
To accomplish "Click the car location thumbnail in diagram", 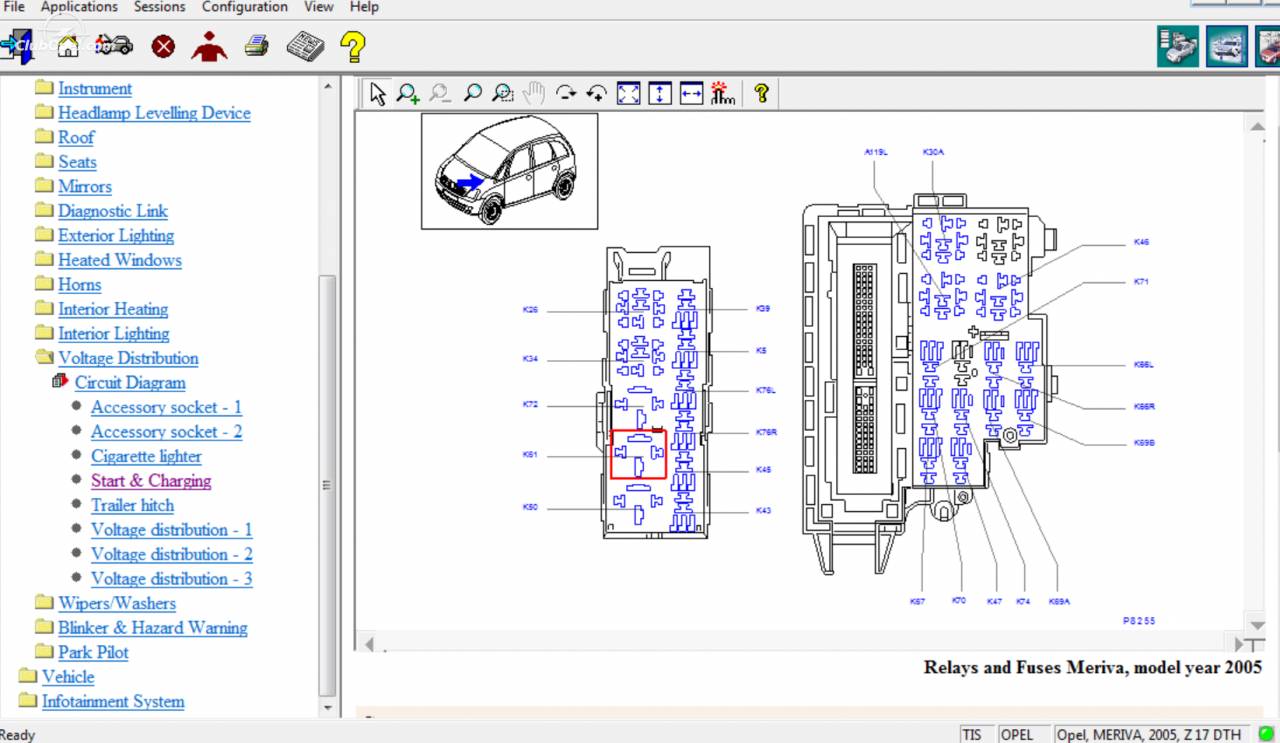I will click(x=509, y=171).
